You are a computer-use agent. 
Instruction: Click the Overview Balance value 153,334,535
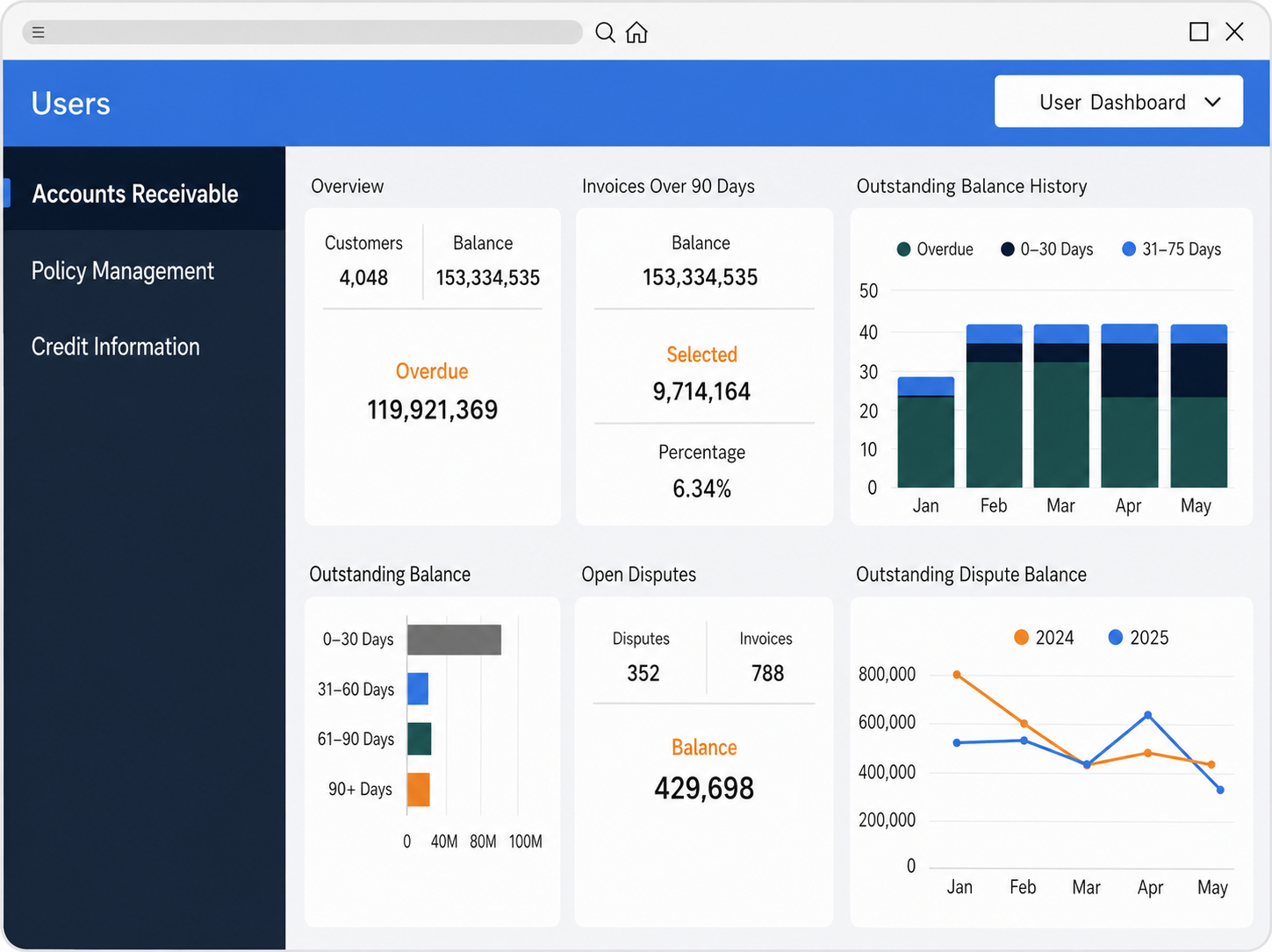tap(488, 278)
